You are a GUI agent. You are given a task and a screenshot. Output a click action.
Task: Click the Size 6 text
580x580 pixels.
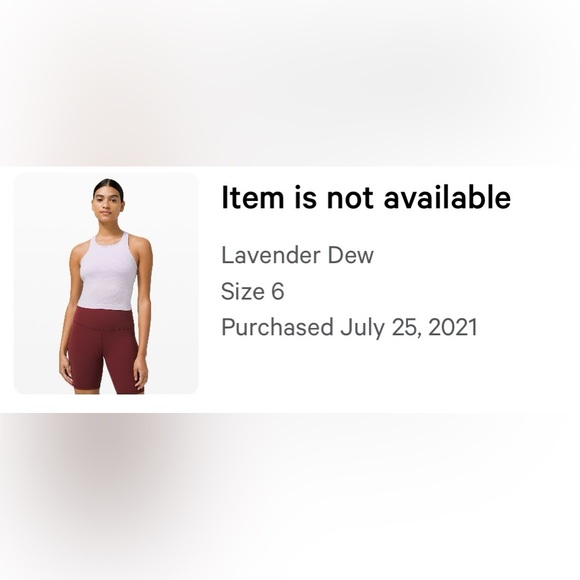pos(253,291)
